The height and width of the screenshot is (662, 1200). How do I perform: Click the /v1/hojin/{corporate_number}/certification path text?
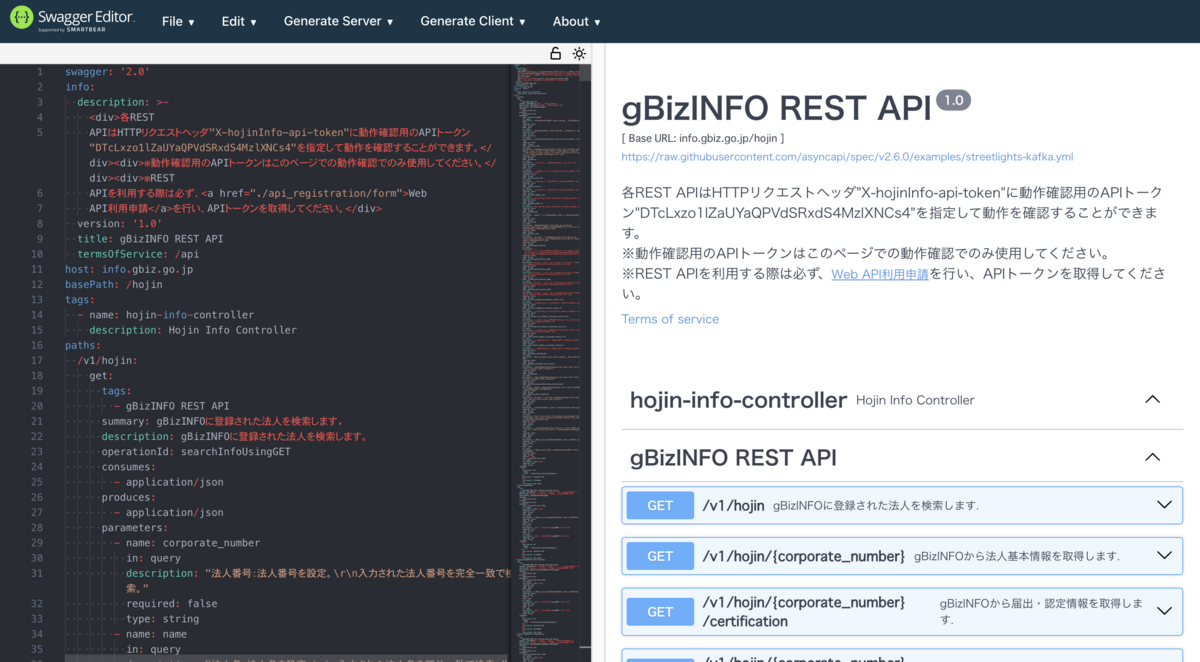click(803, 611)
